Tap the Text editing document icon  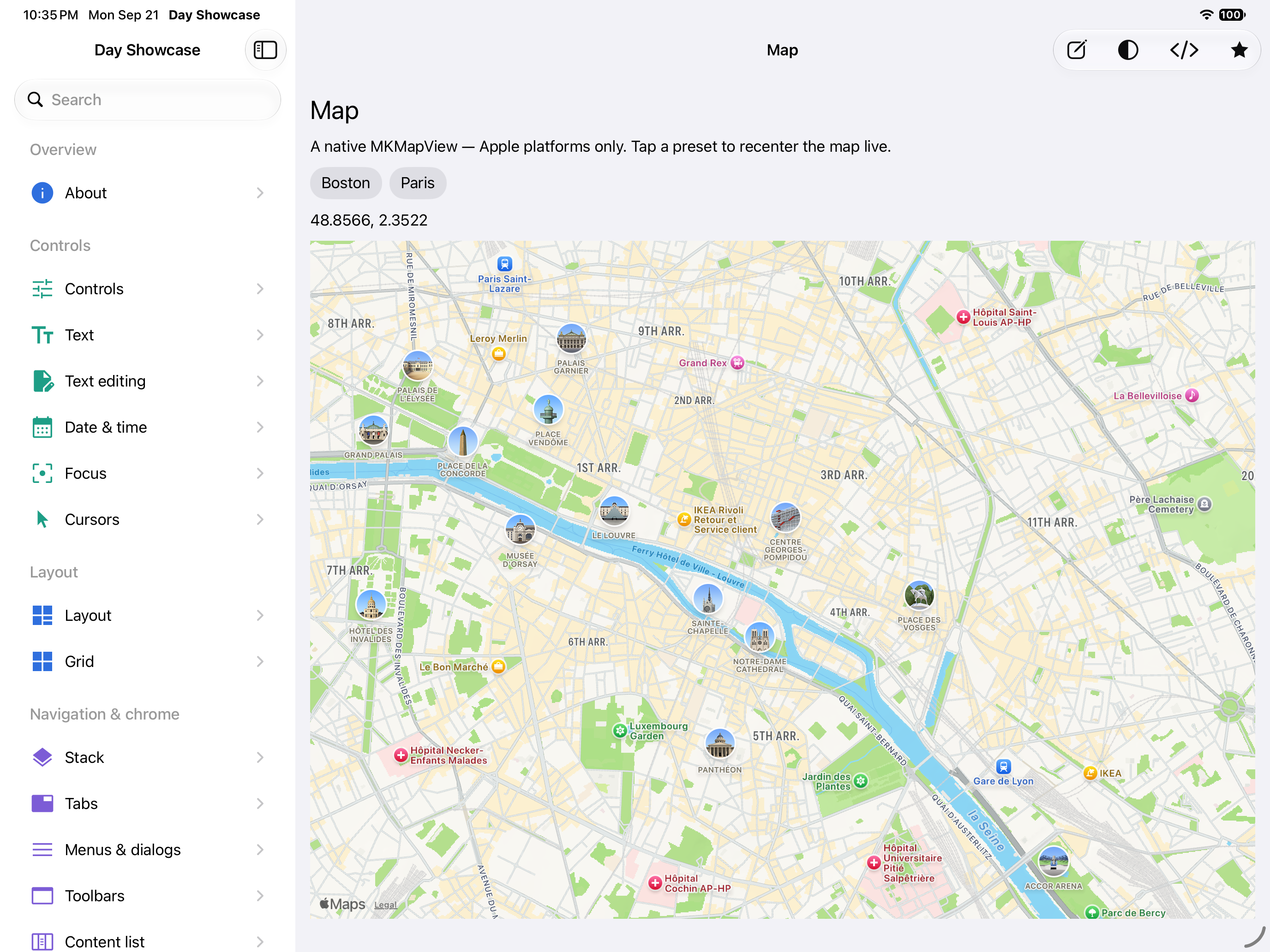42,381
